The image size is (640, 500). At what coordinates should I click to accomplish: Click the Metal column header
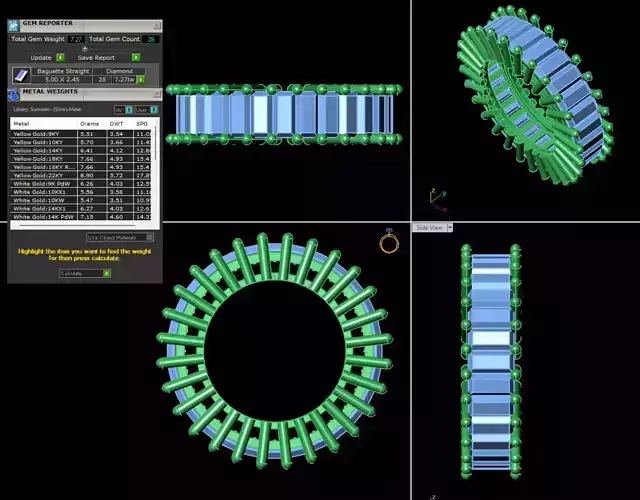coord(21,124)
